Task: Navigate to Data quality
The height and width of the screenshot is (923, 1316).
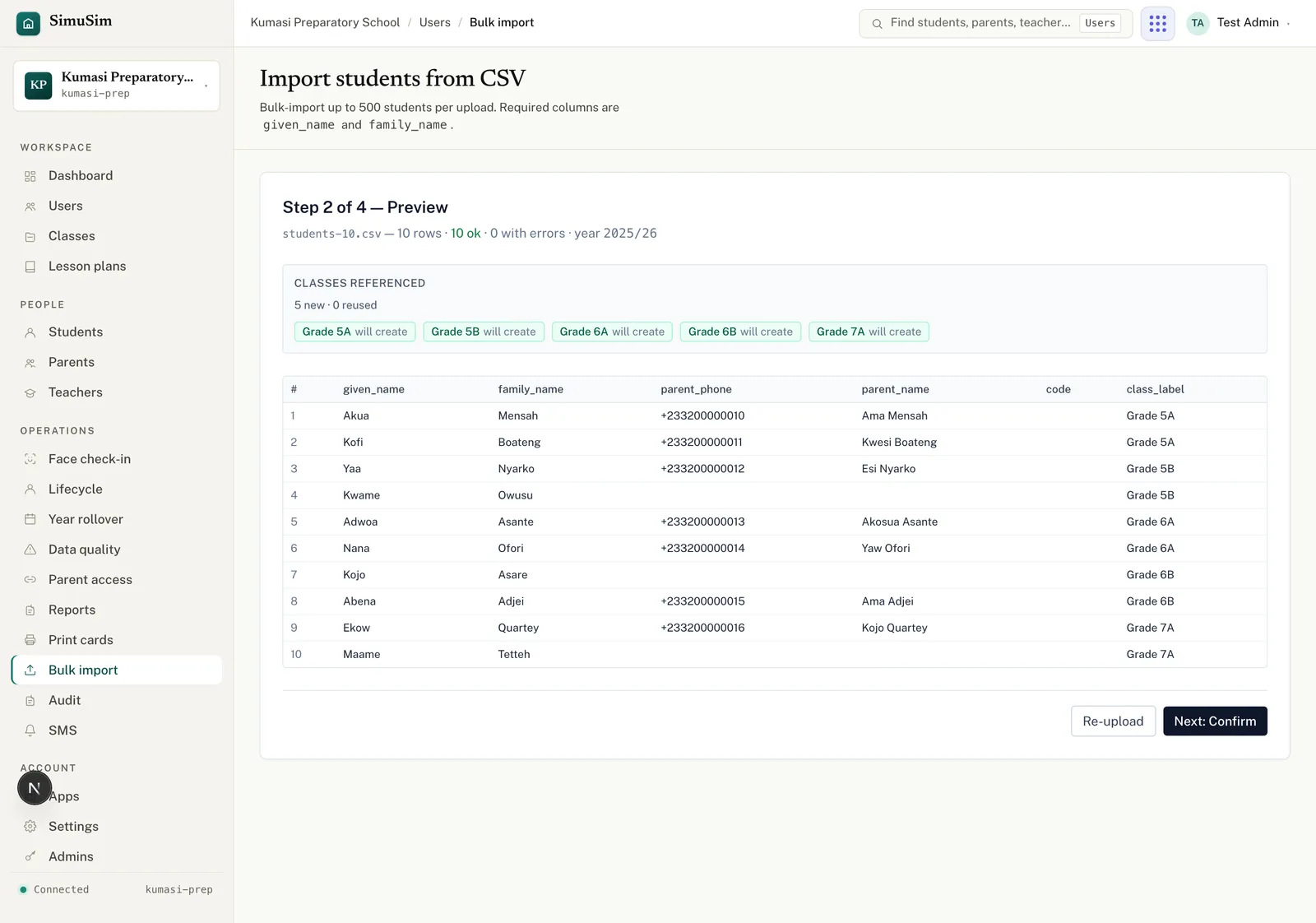Action: (117, 550)
